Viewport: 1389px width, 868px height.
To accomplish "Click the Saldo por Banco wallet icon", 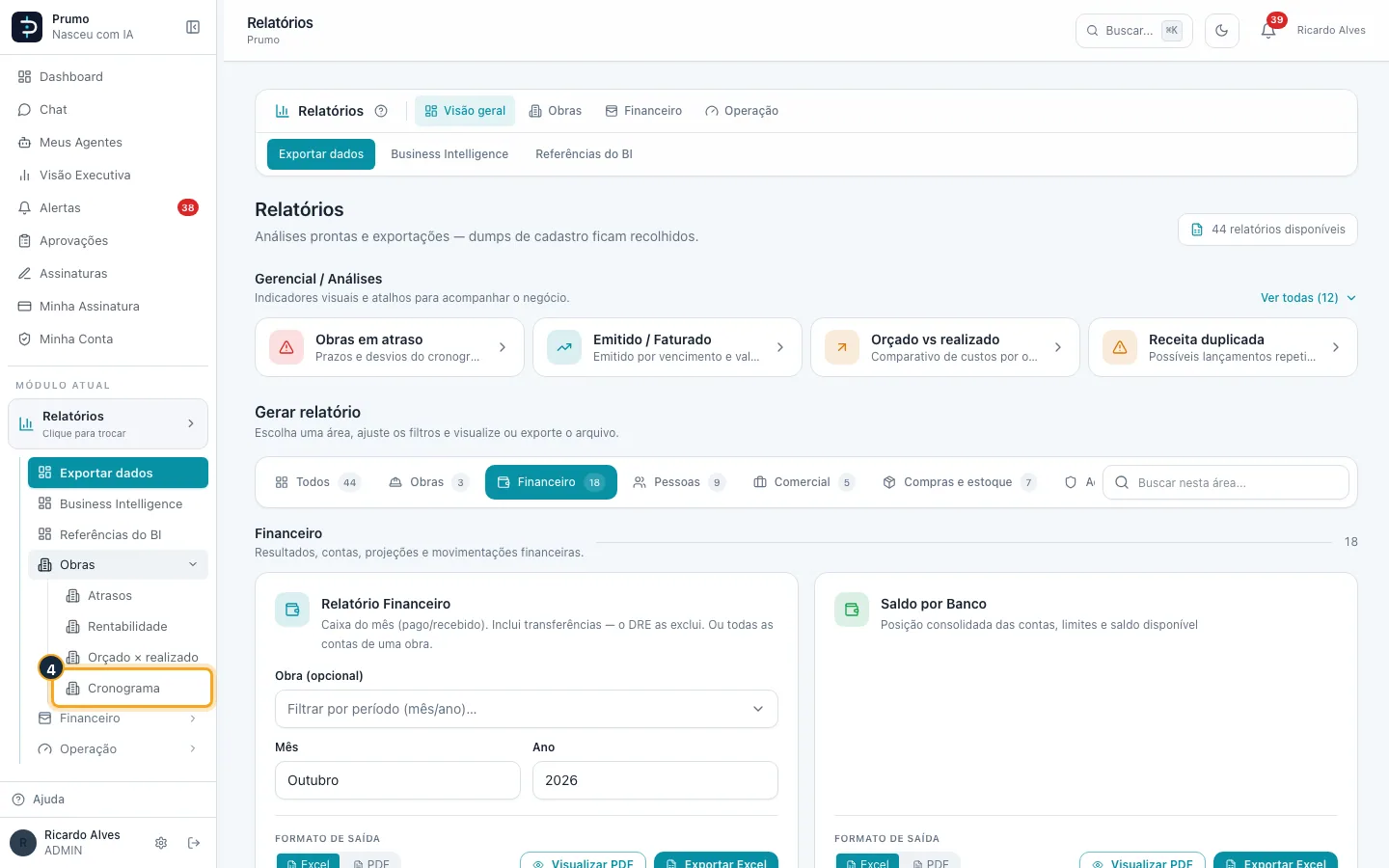I will [852, 610].
